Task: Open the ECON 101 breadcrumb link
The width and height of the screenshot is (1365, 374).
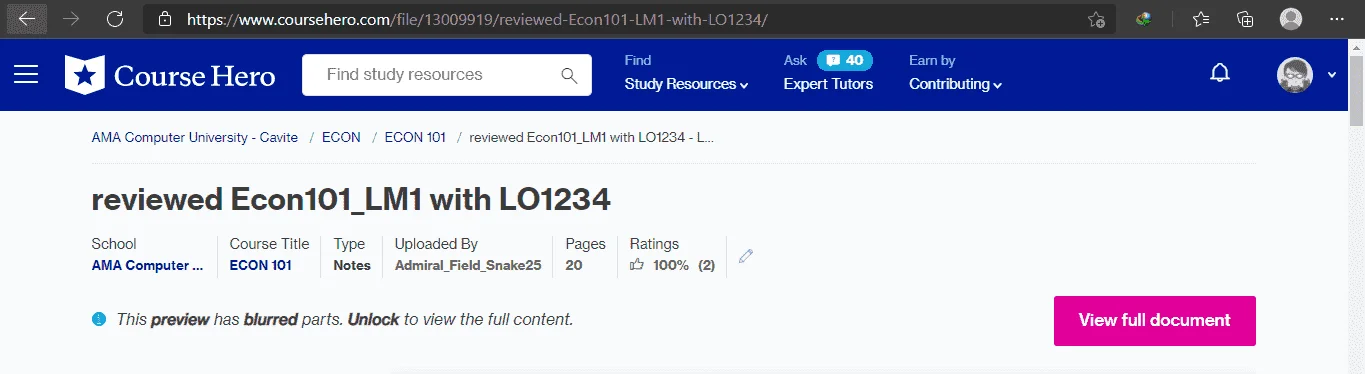Action: coord(415,137)
